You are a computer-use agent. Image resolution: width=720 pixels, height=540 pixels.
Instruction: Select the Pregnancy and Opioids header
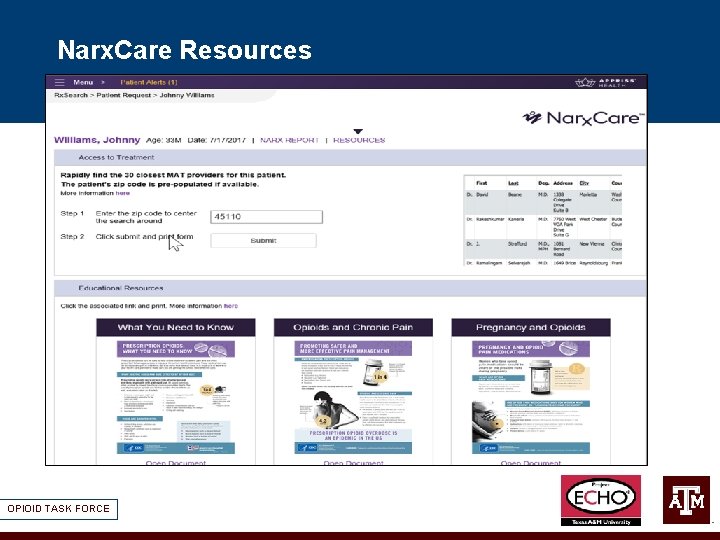point(531,327)
